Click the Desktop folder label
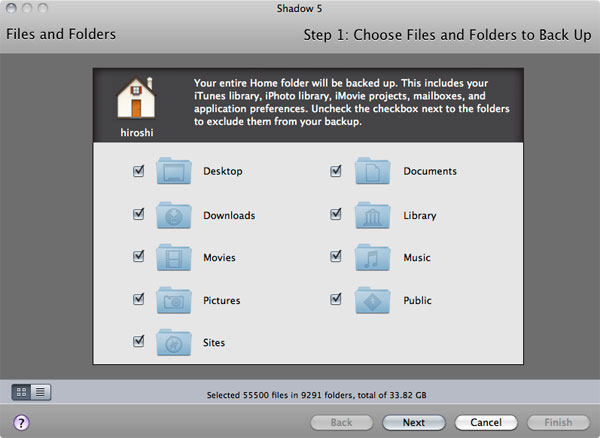This screenshot has width=600, height=438. pyautogui.click(x=223, y=171)
